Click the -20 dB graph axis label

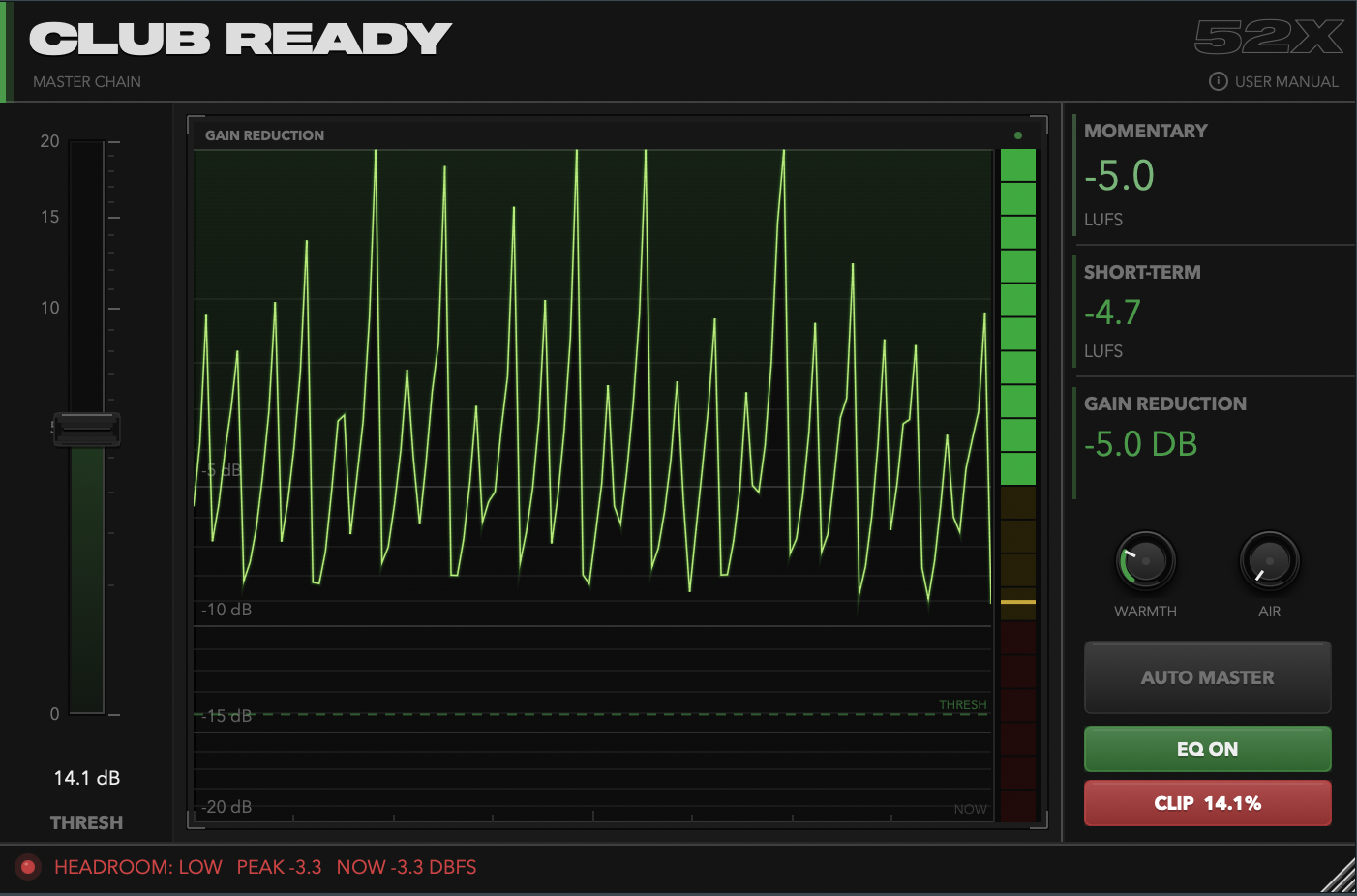click(226, 807)
